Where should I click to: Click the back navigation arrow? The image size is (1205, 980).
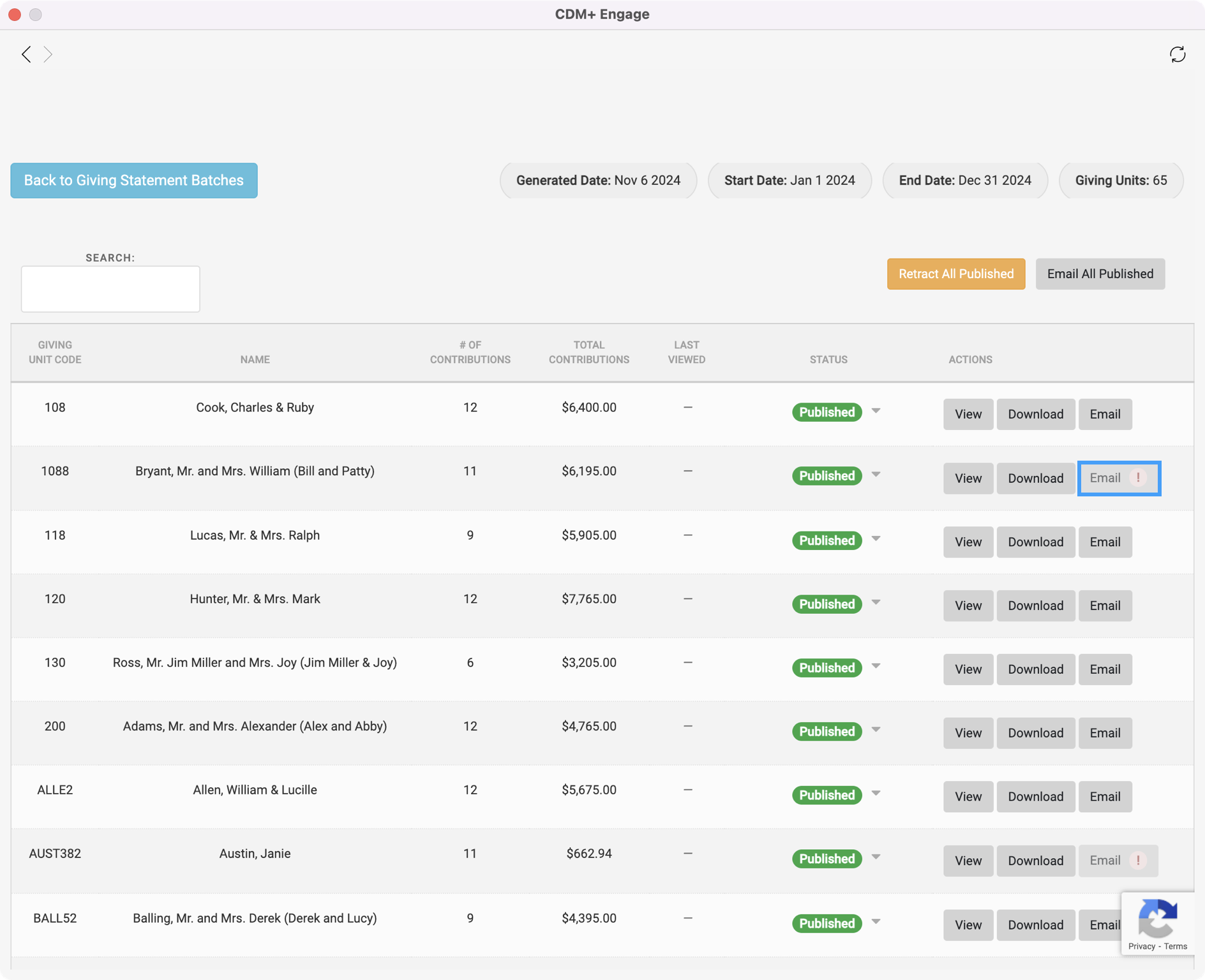[26, 54]
